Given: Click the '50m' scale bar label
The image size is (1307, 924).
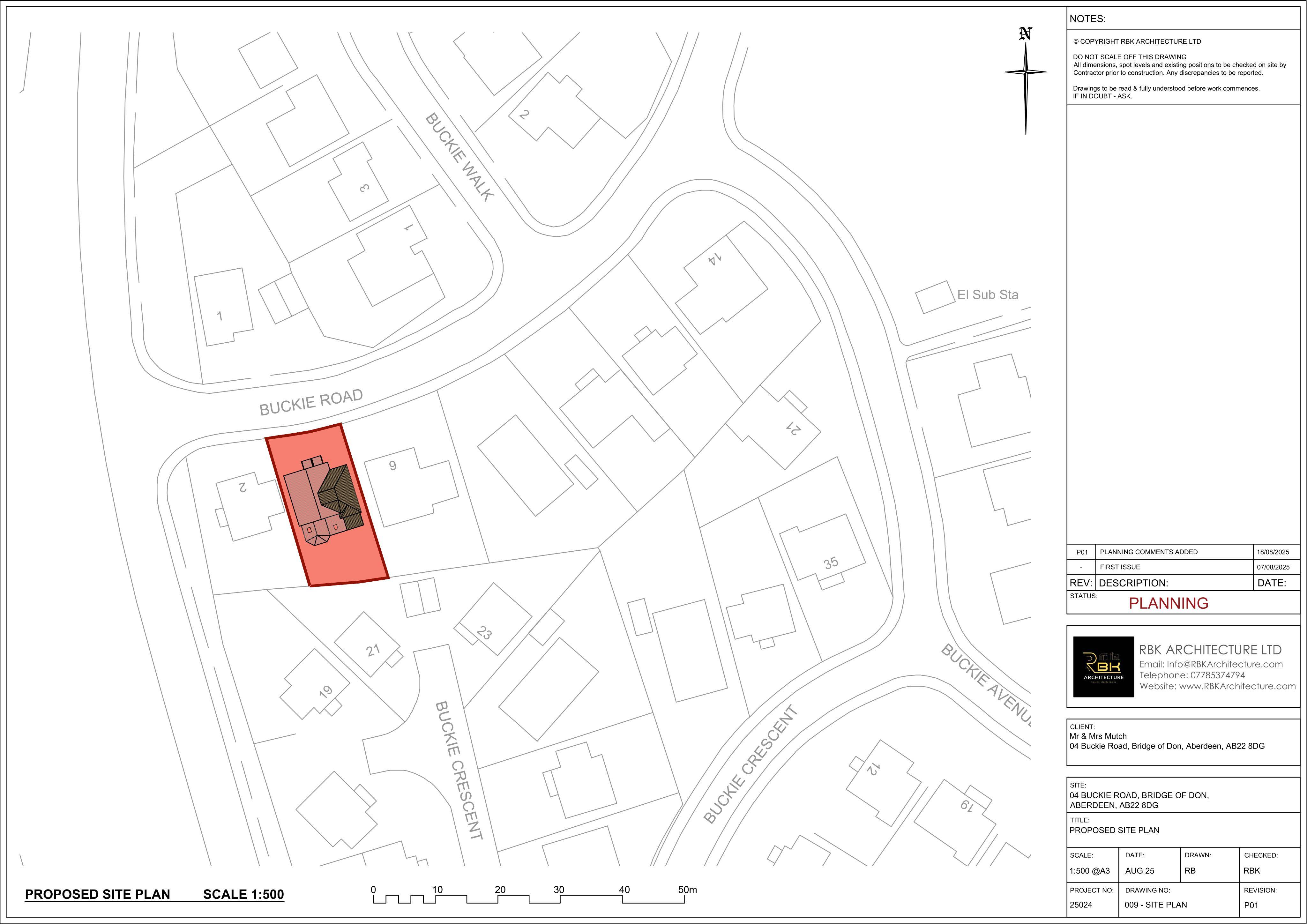Looking at the screenshot, I should click(x=687, y=890).
